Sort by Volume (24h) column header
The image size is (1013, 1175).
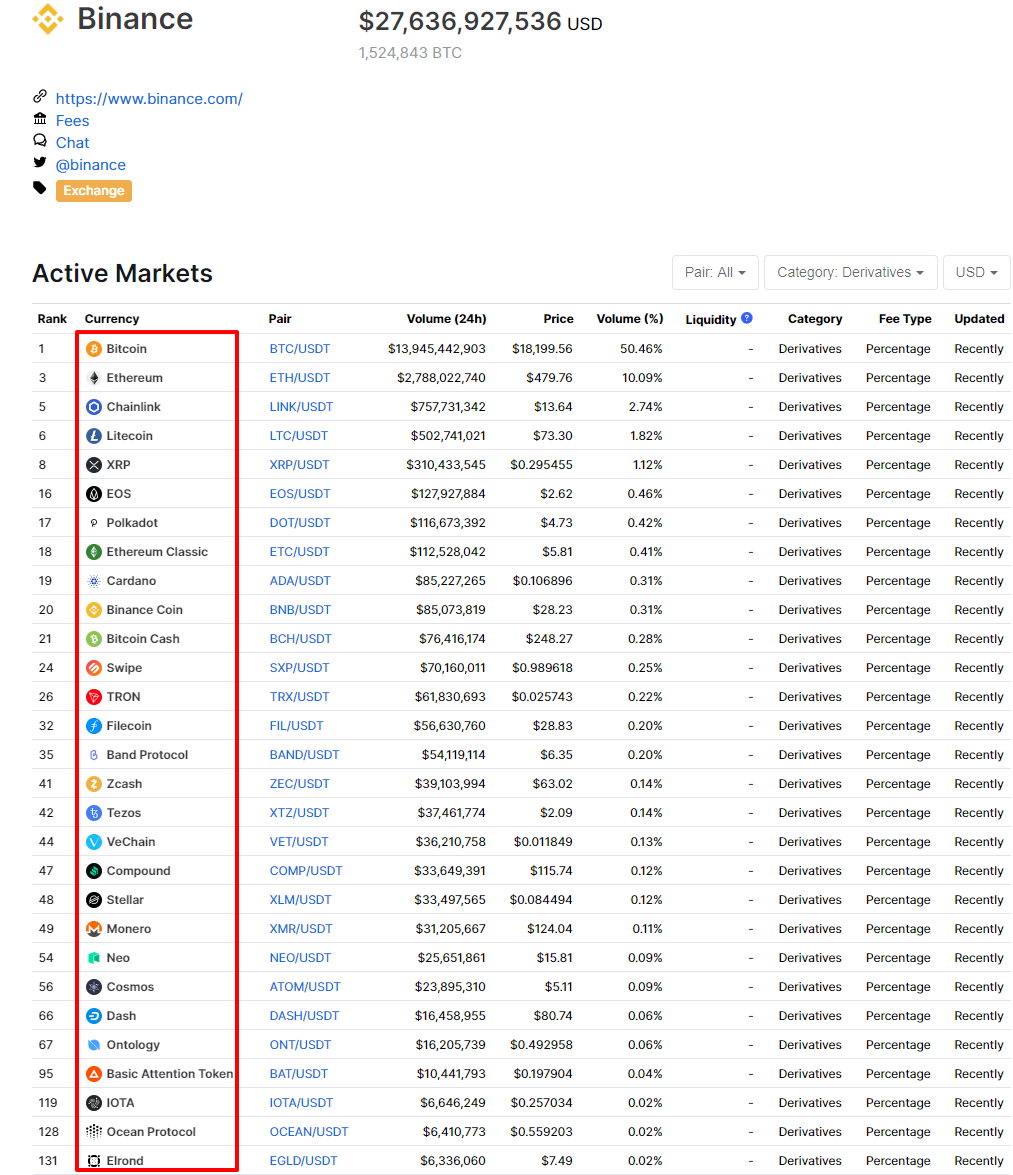click(447, 318)
